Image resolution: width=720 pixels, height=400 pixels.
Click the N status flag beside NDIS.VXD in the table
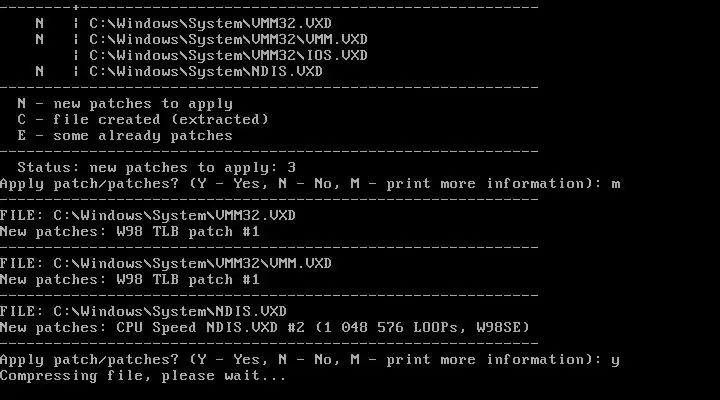point(39,71)
